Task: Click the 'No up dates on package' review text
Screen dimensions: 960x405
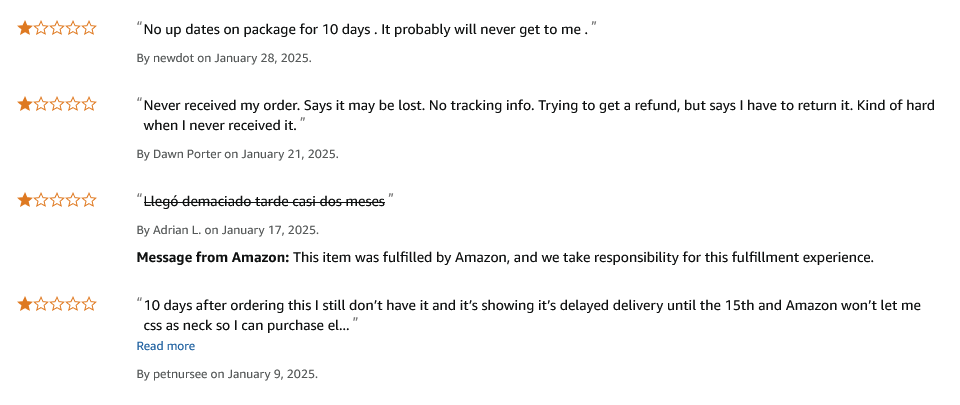Action: pyautogui.click(x=366, y=30)
